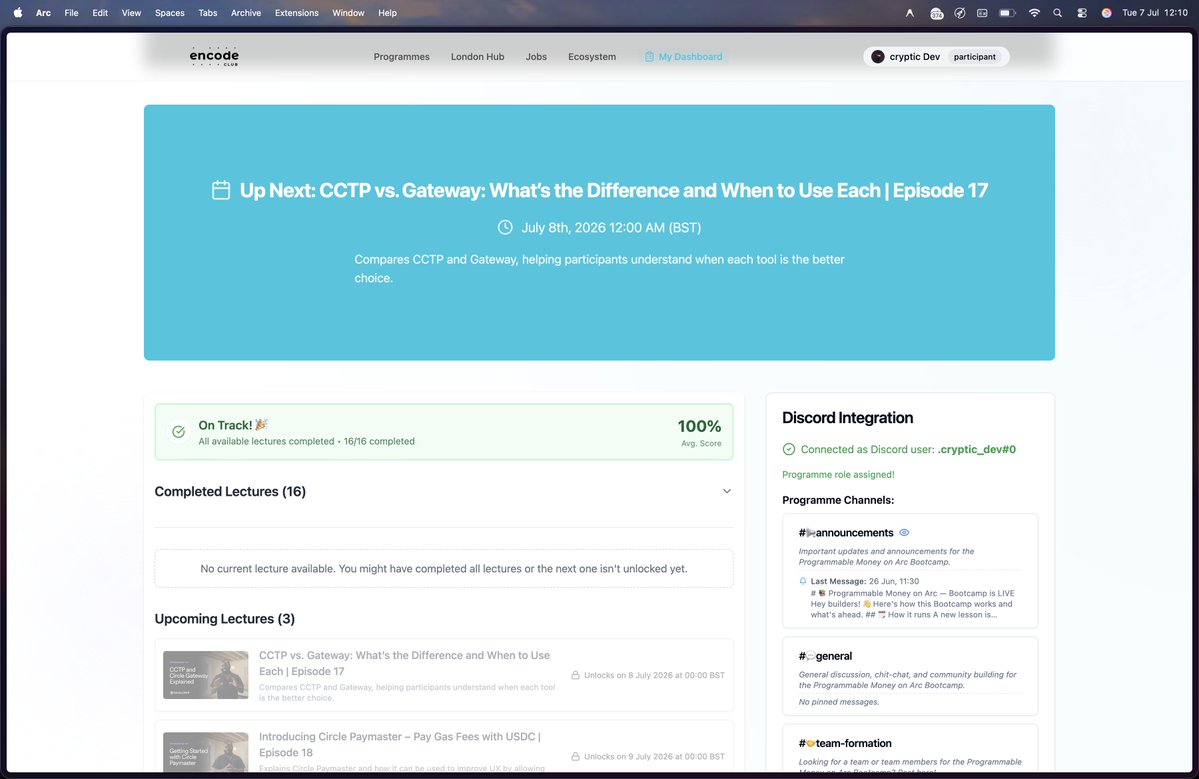Open the Archive menu

[x=246, y=13]
